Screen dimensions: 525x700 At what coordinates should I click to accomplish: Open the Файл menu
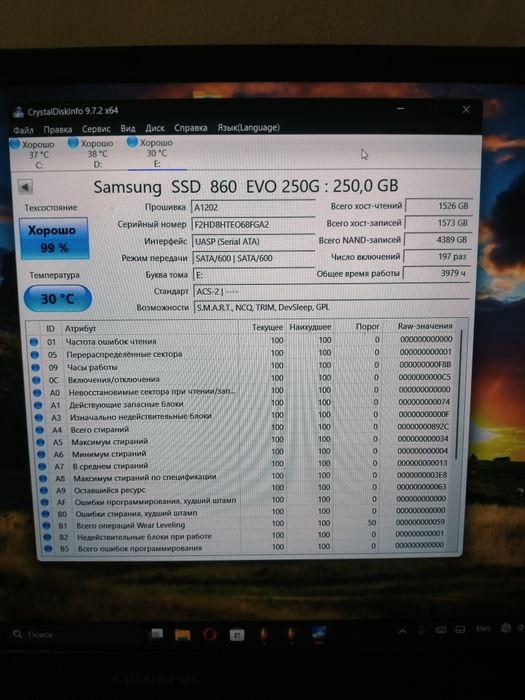coord(23,130)
